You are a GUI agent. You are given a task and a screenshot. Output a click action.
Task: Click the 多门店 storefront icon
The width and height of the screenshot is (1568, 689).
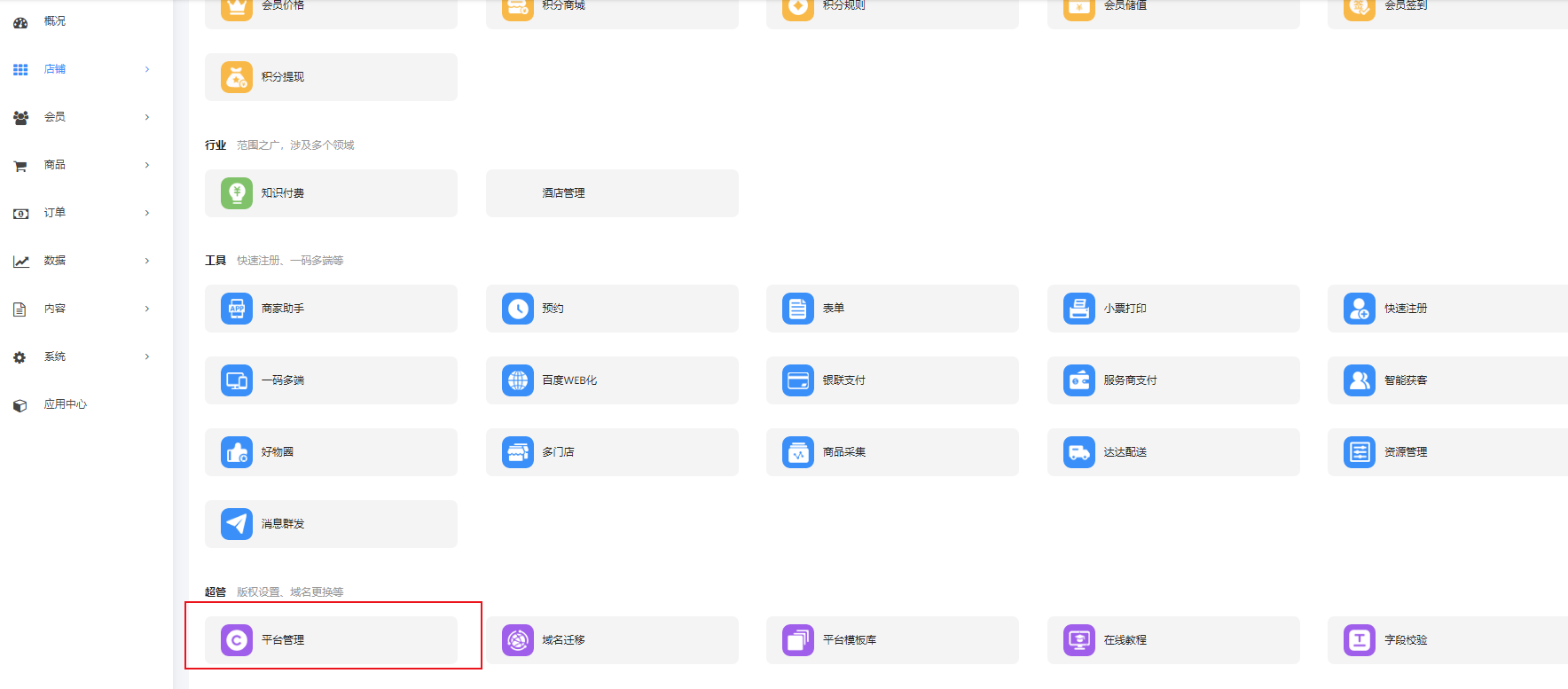[x=518, y=452]
